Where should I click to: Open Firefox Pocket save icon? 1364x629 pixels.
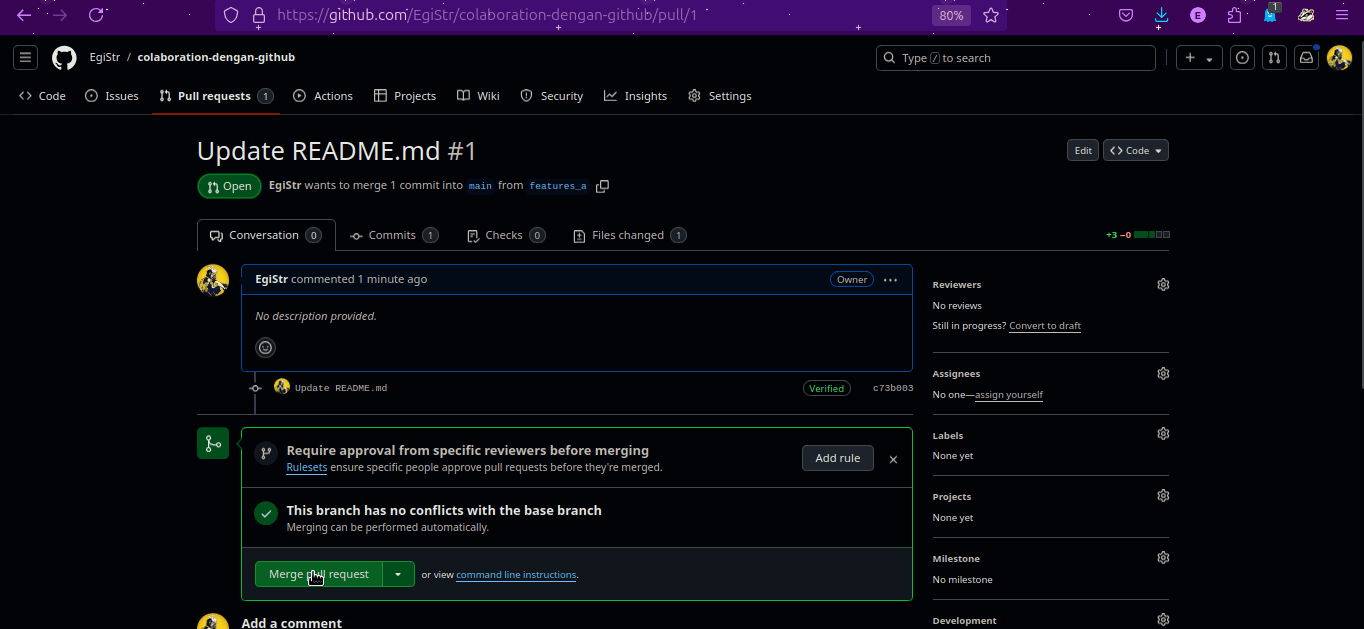coord(1125,15)
